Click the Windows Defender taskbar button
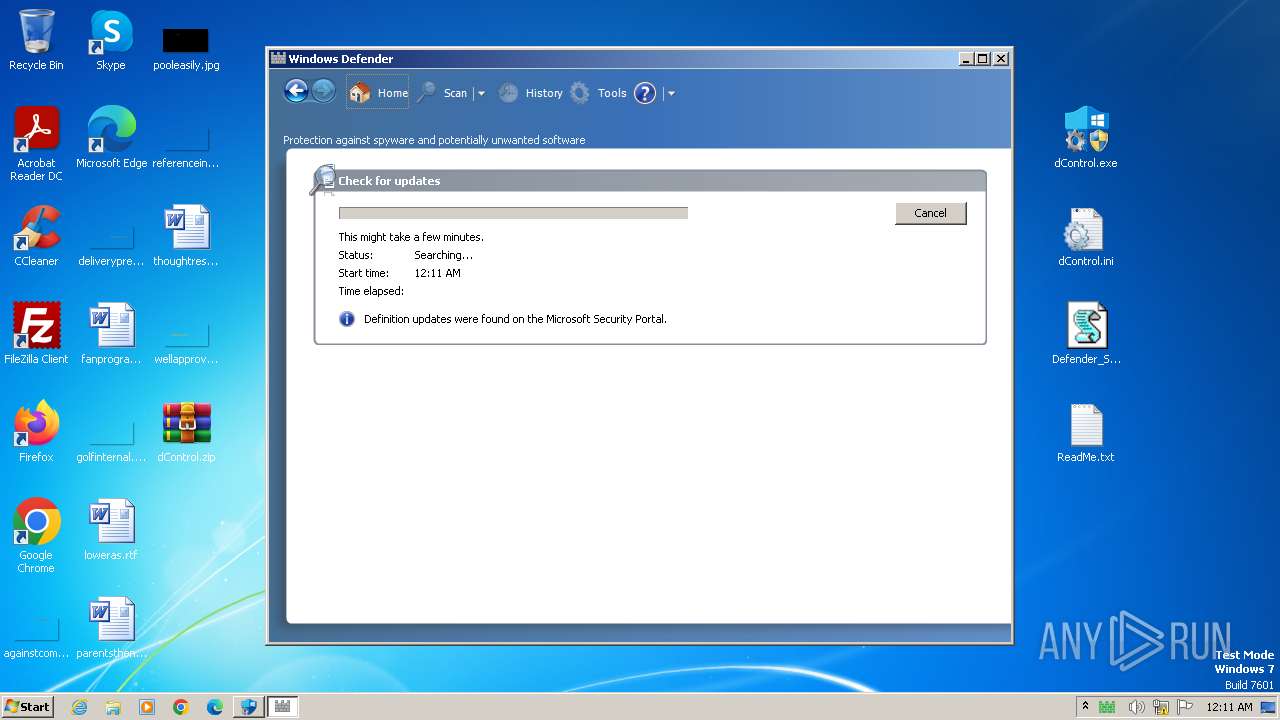Image resolution: width=1280 pixels, height=720 pixels. point(282,707)
